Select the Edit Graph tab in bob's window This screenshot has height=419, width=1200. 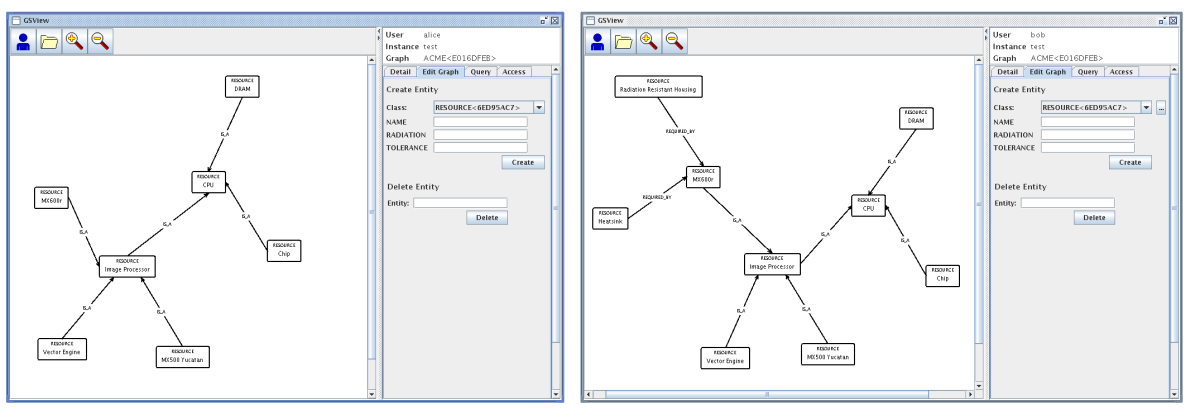(x=1048, y=72)
